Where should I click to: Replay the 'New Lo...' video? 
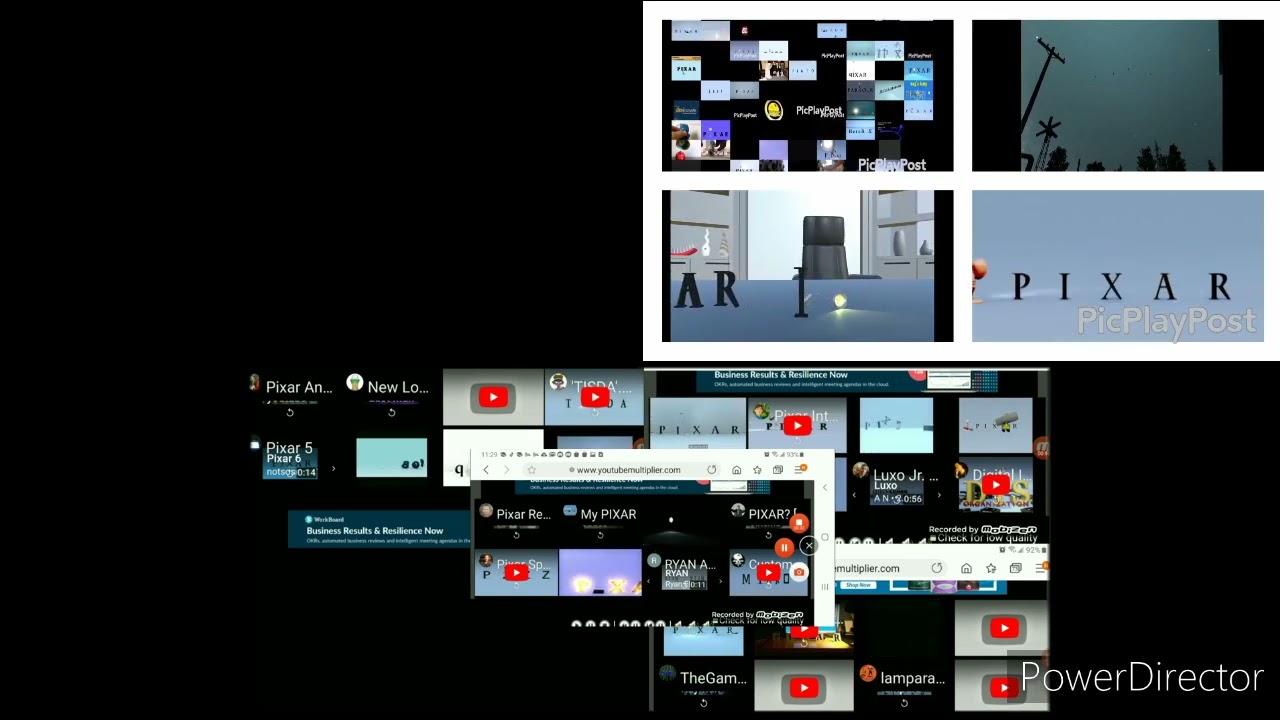tap(392, 412)
